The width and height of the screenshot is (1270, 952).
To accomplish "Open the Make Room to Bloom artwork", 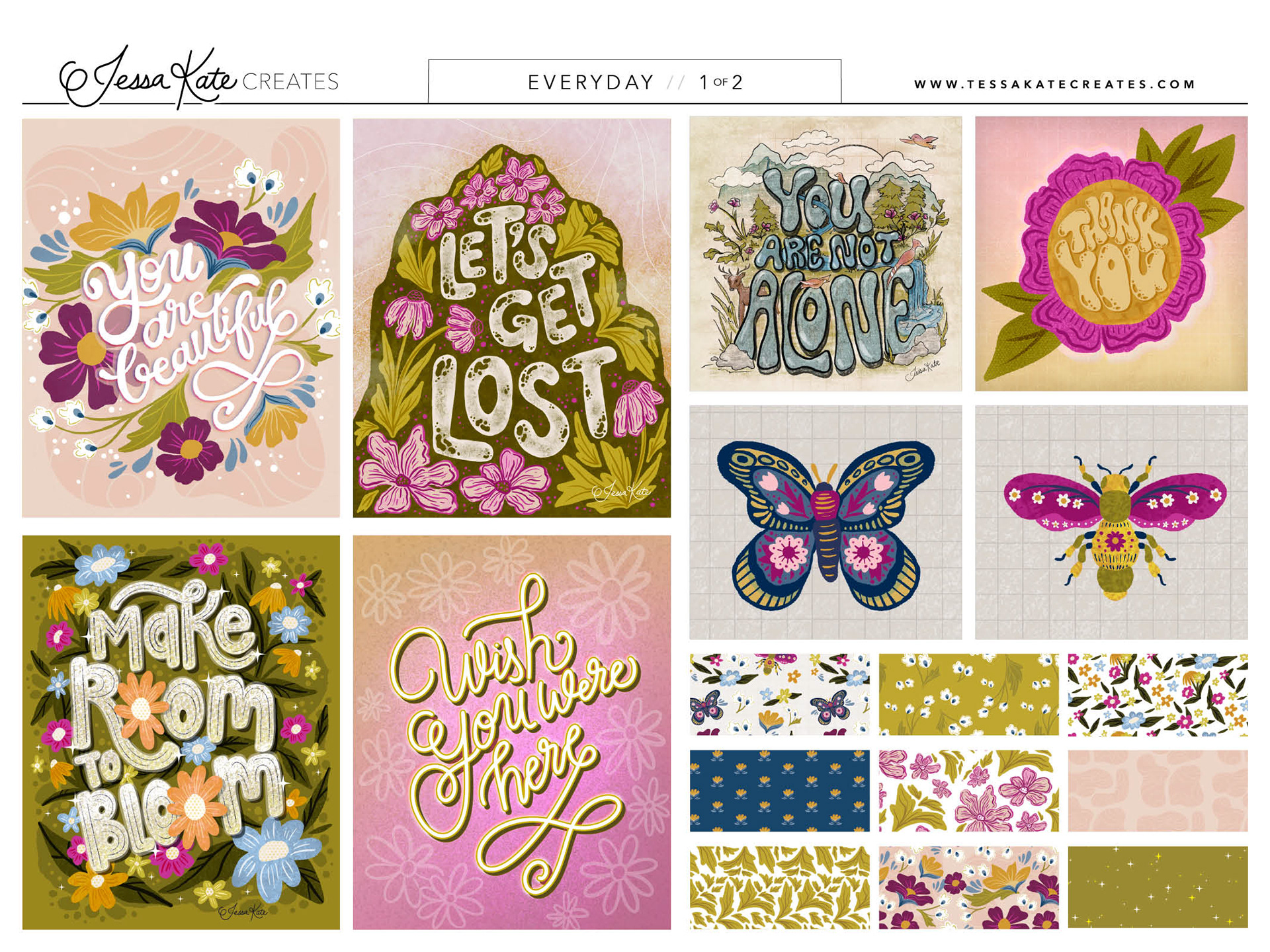I will click(x=181, y=733).
